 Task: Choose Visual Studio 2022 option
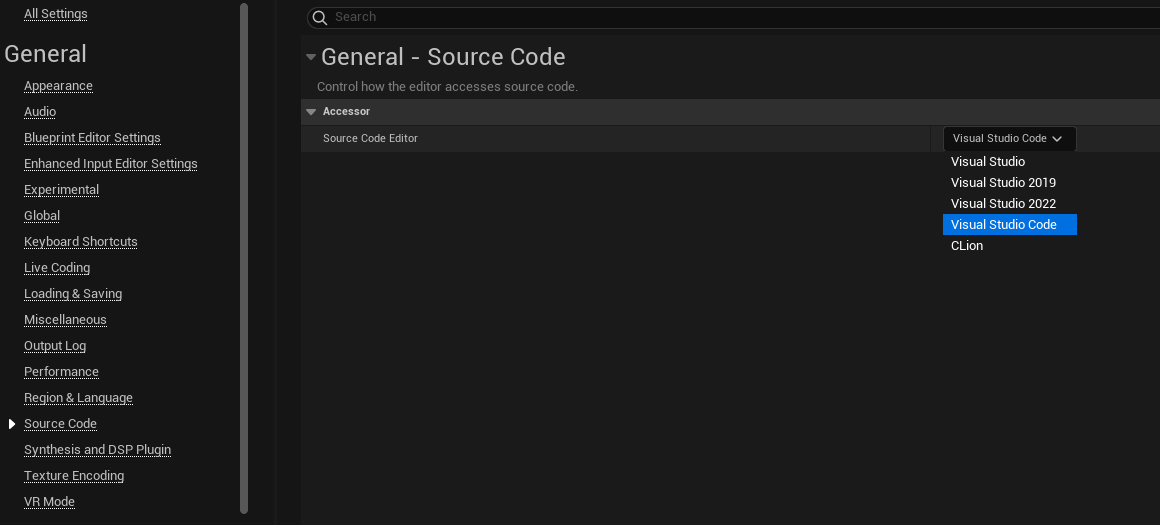pos(1009,203)
